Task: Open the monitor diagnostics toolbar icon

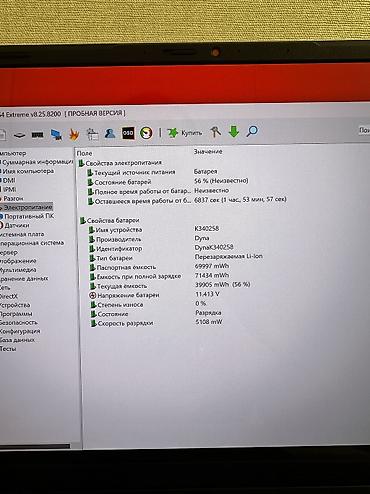Action: click(x=56, y=134)
